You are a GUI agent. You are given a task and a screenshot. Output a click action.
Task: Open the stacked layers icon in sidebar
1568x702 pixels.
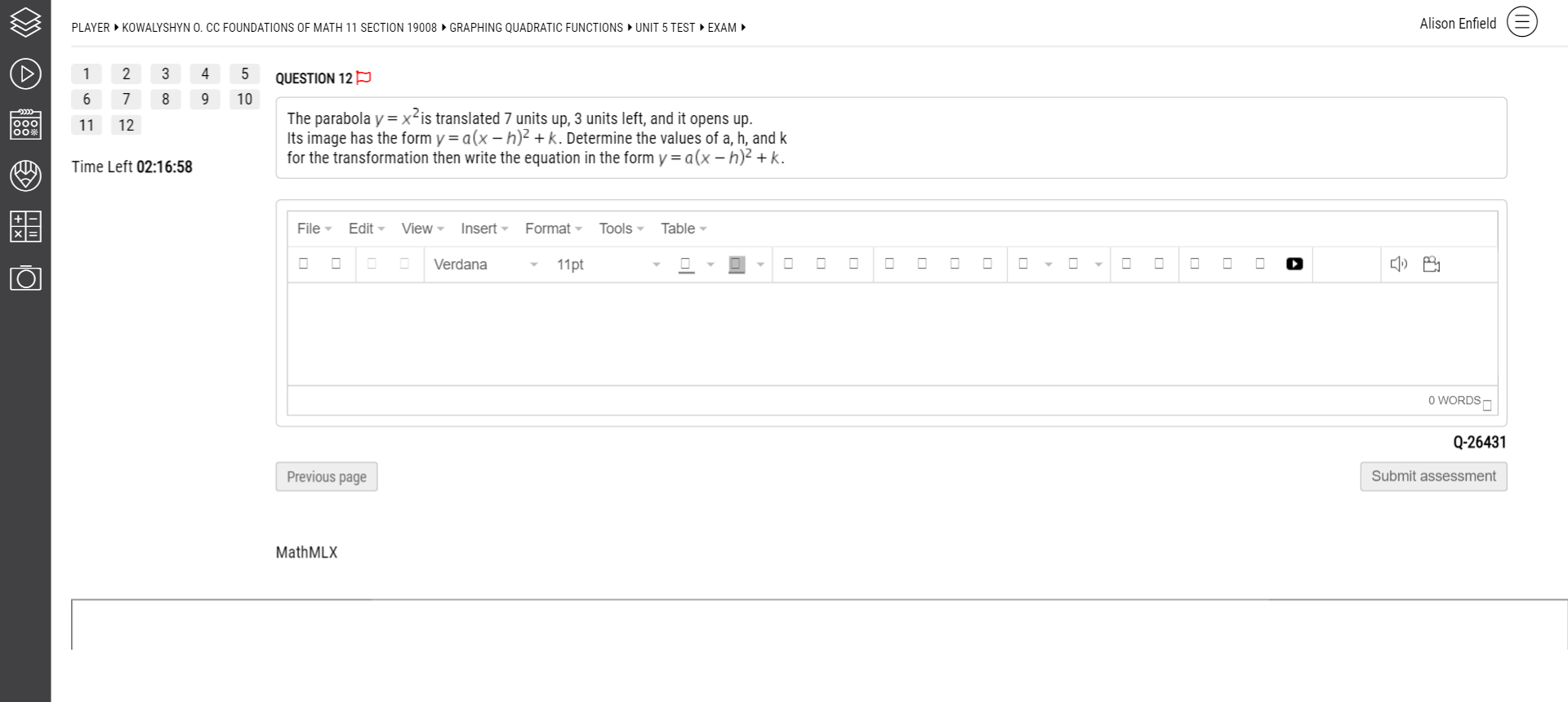[x=25, y=23]
